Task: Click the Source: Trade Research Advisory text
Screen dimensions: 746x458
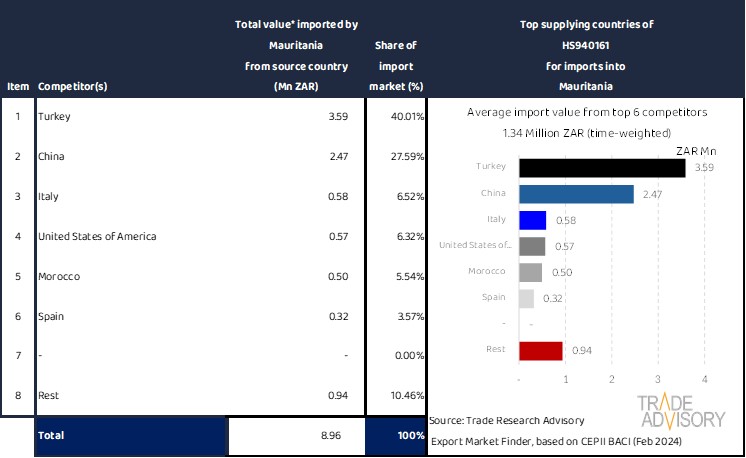Action: (505, 421)
